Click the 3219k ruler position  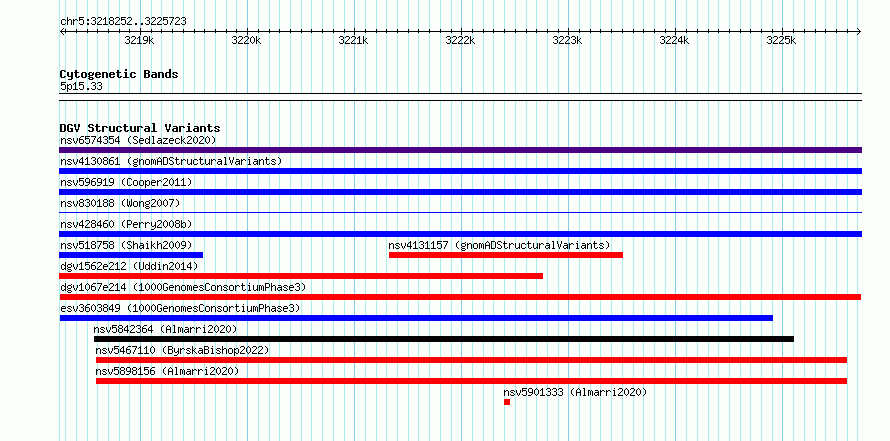[x=139, y=40]
